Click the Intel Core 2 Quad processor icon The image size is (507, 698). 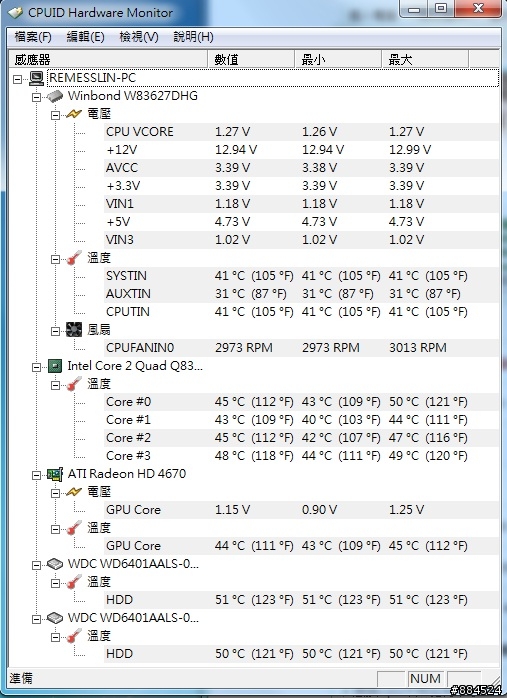coord(55,366)
